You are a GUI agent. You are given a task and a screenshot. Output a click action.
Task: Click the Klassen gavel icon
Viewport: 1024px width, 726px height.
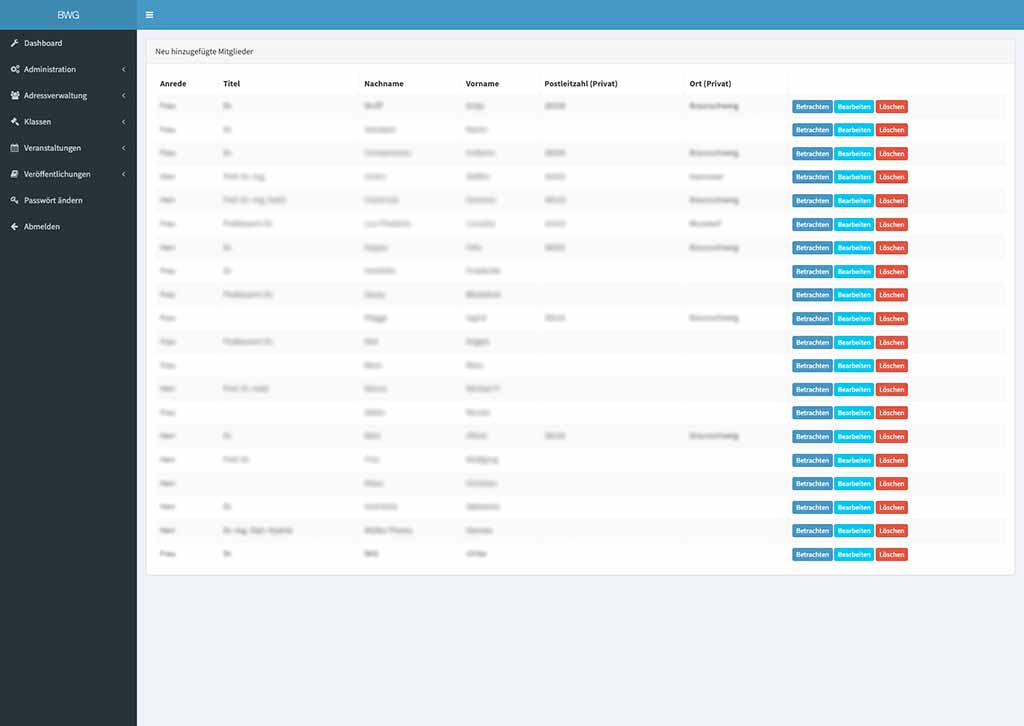14,122
